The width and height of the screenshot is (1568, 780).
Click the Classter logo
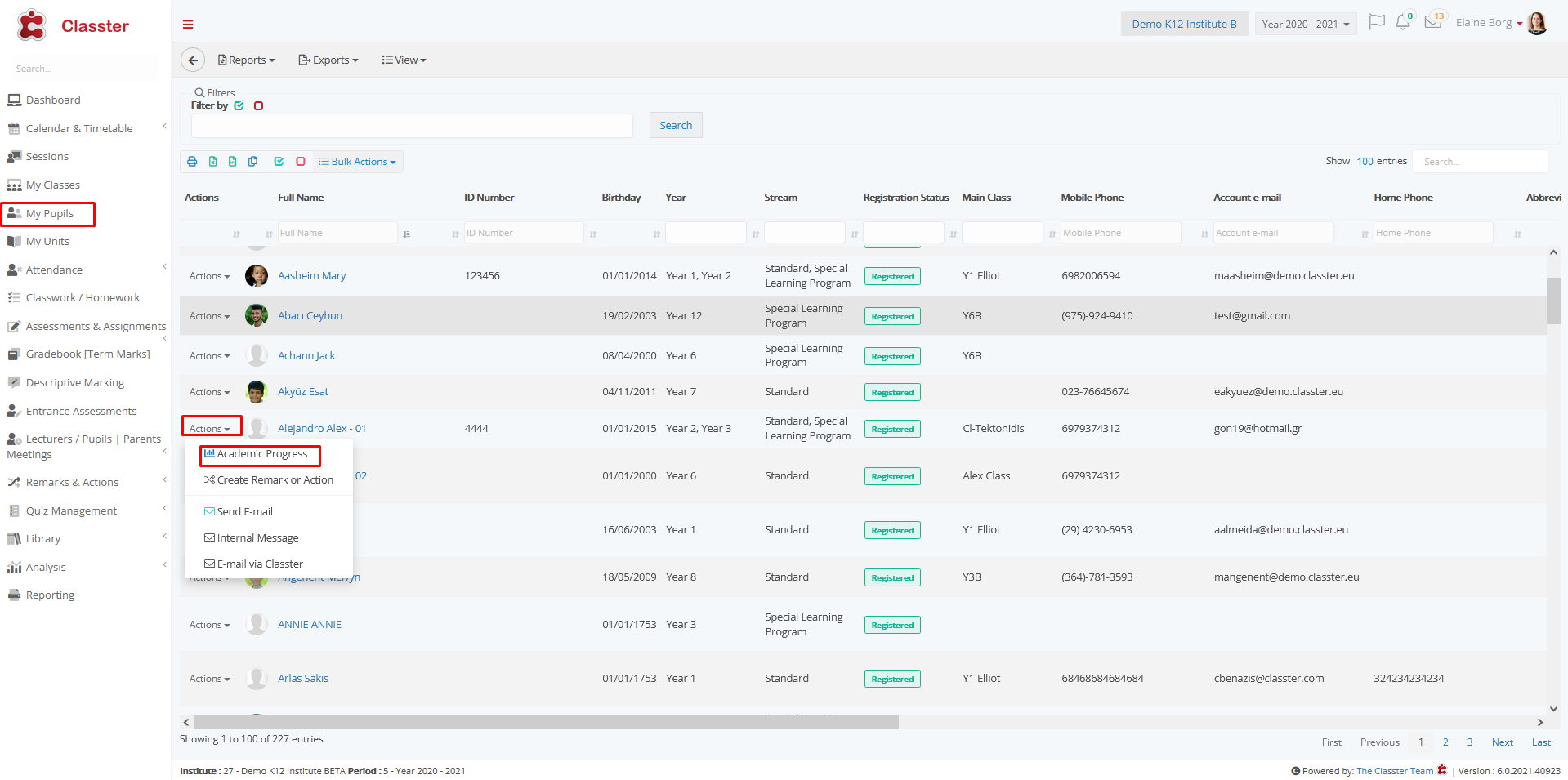[x=73, y=25]
